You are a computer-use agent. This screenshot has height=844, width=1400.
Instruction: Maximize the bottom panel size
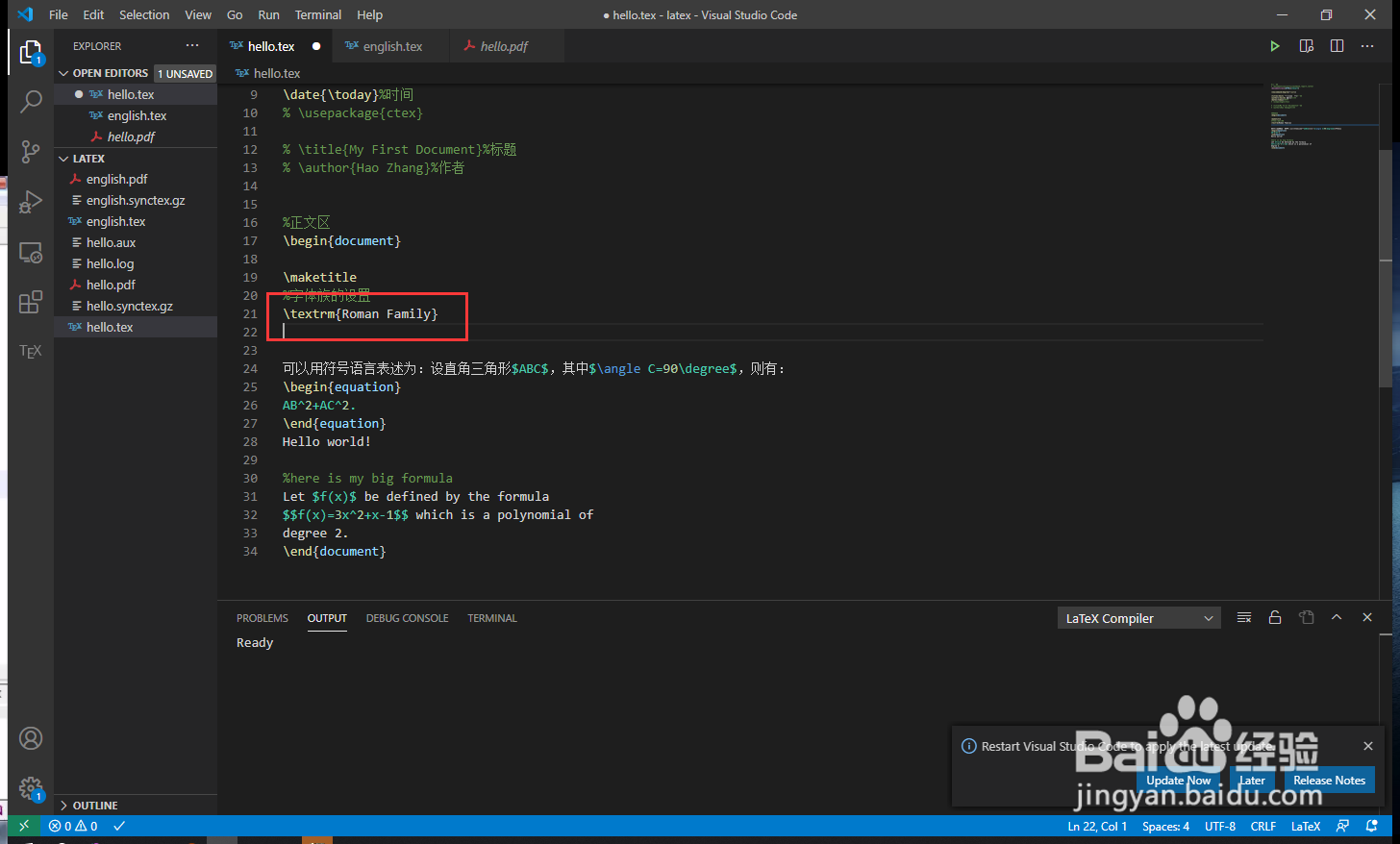[1337, 618]
